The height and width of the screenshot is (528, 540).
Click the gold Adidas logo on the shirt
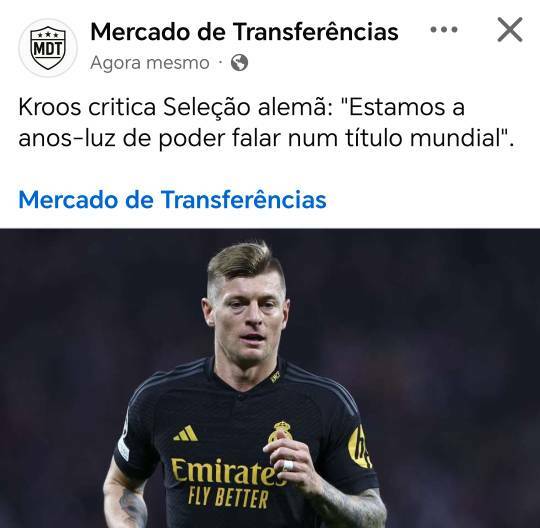pos(186,433)
